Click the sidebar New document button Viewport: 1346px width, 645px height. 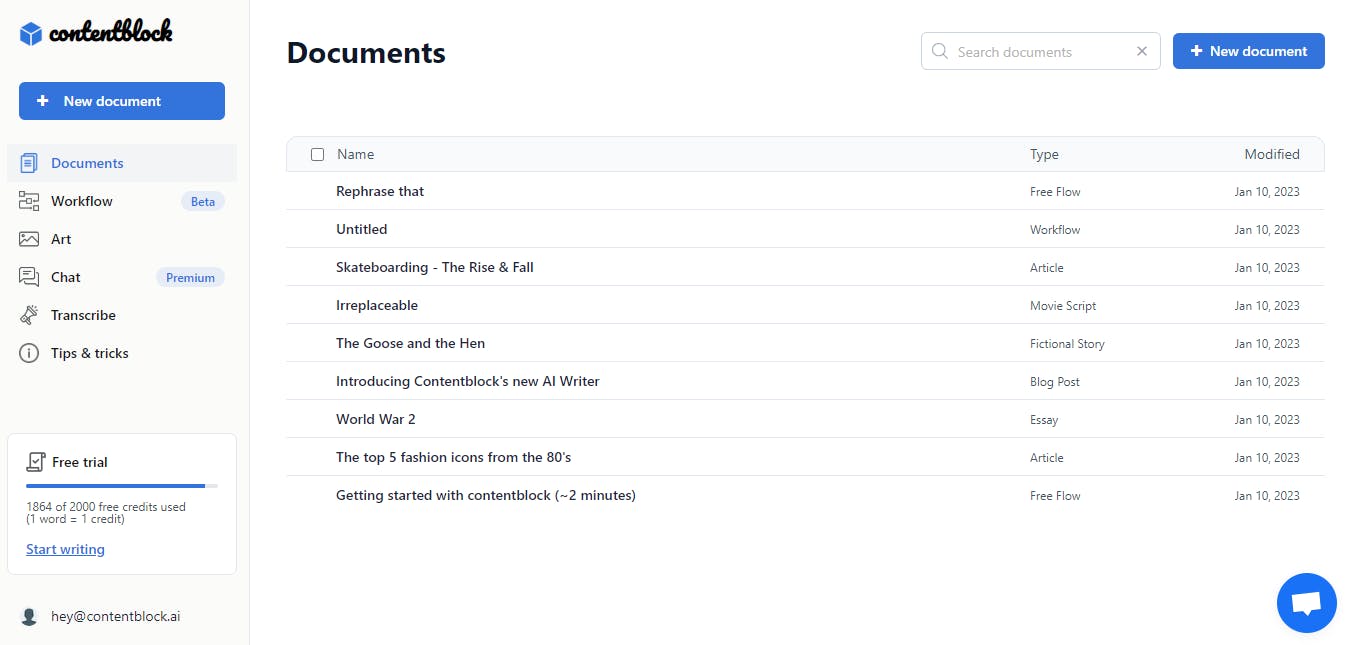point(122,101)
